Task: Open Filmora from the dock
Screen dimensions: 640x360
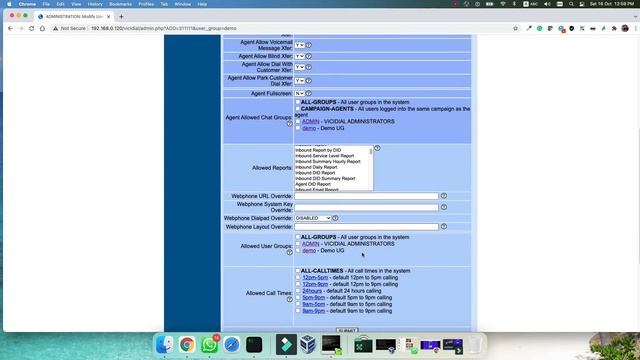Action: pos(286,345)
